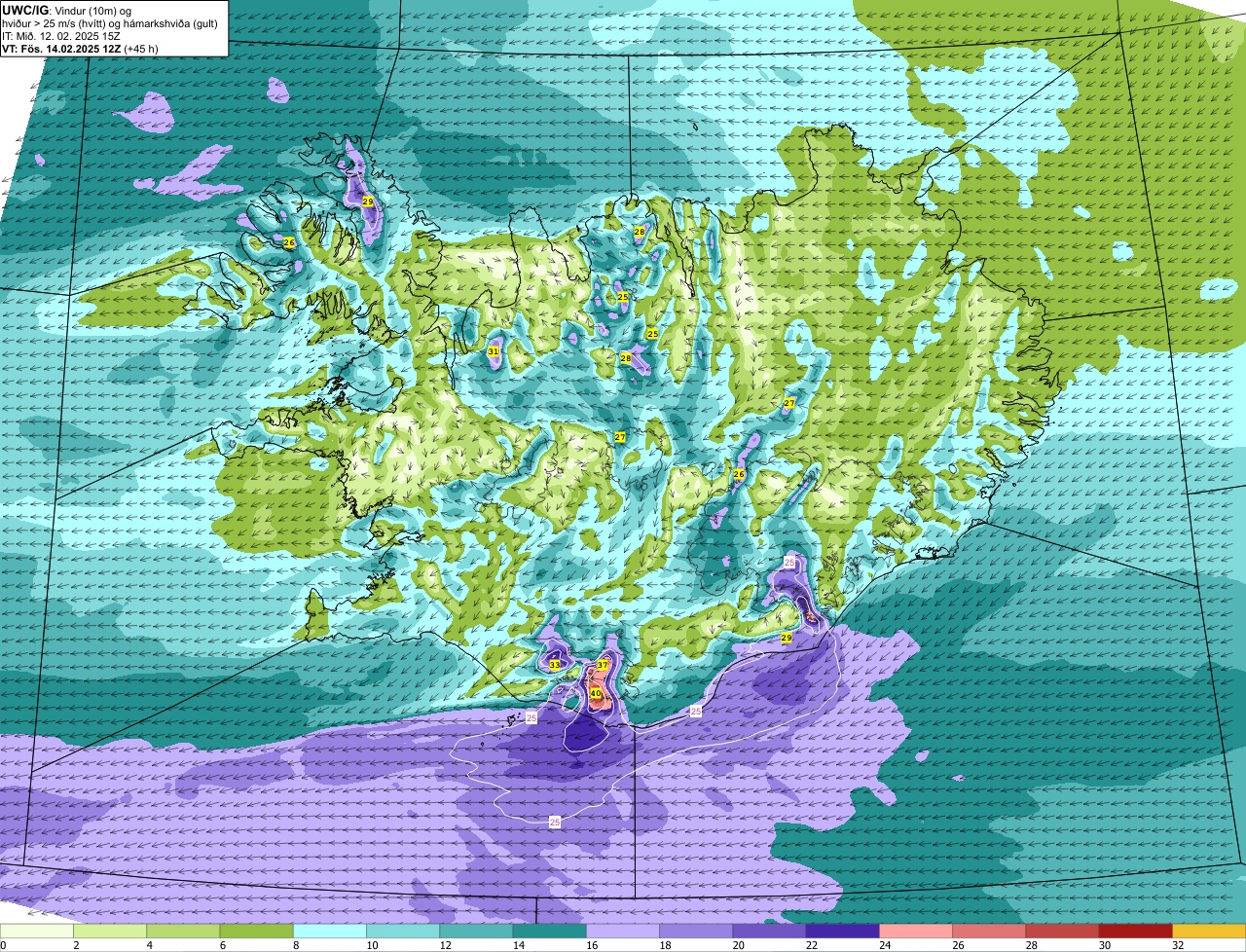The width and height of the screenshot is (1246, 952).
Task: Click the "(+45 h)" forecast offset text
Action: [141, 49]
